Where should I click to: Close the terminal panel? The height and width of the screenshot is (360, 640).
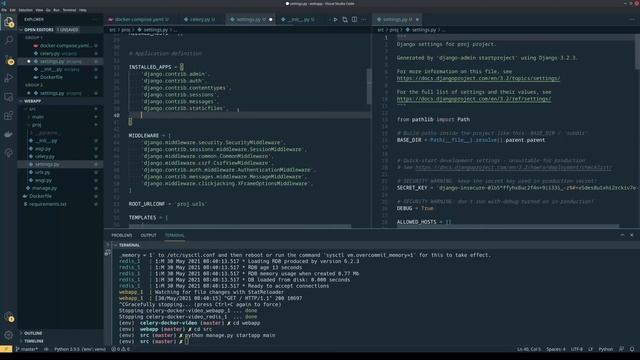[631, 235]
